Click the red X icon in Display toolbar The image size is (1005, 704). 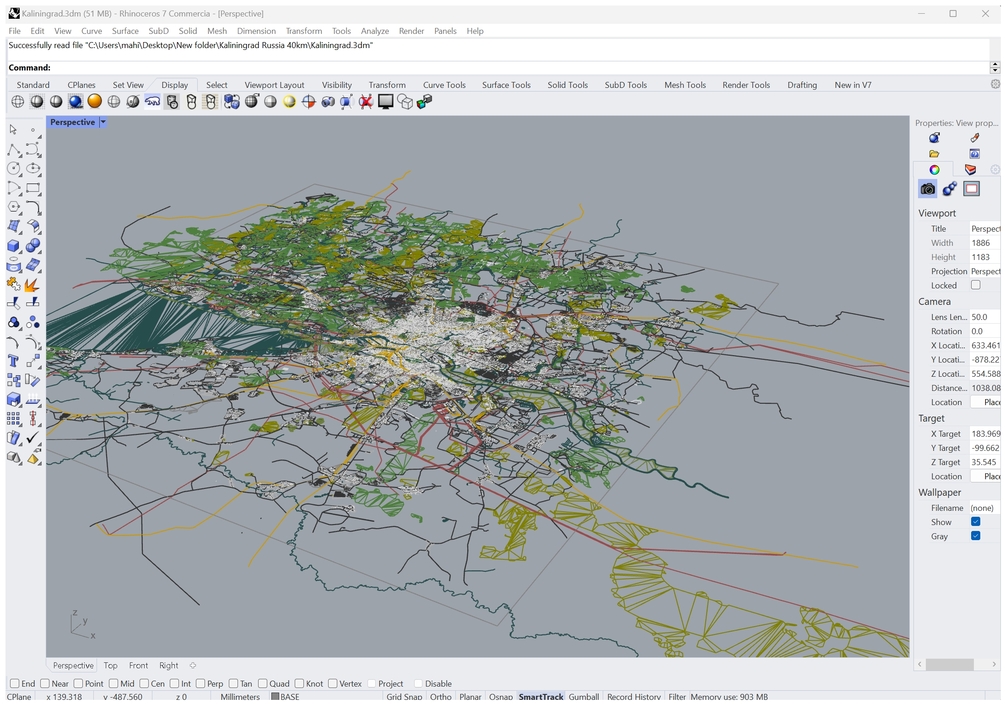pyautogui.click(x=366, y=101)
